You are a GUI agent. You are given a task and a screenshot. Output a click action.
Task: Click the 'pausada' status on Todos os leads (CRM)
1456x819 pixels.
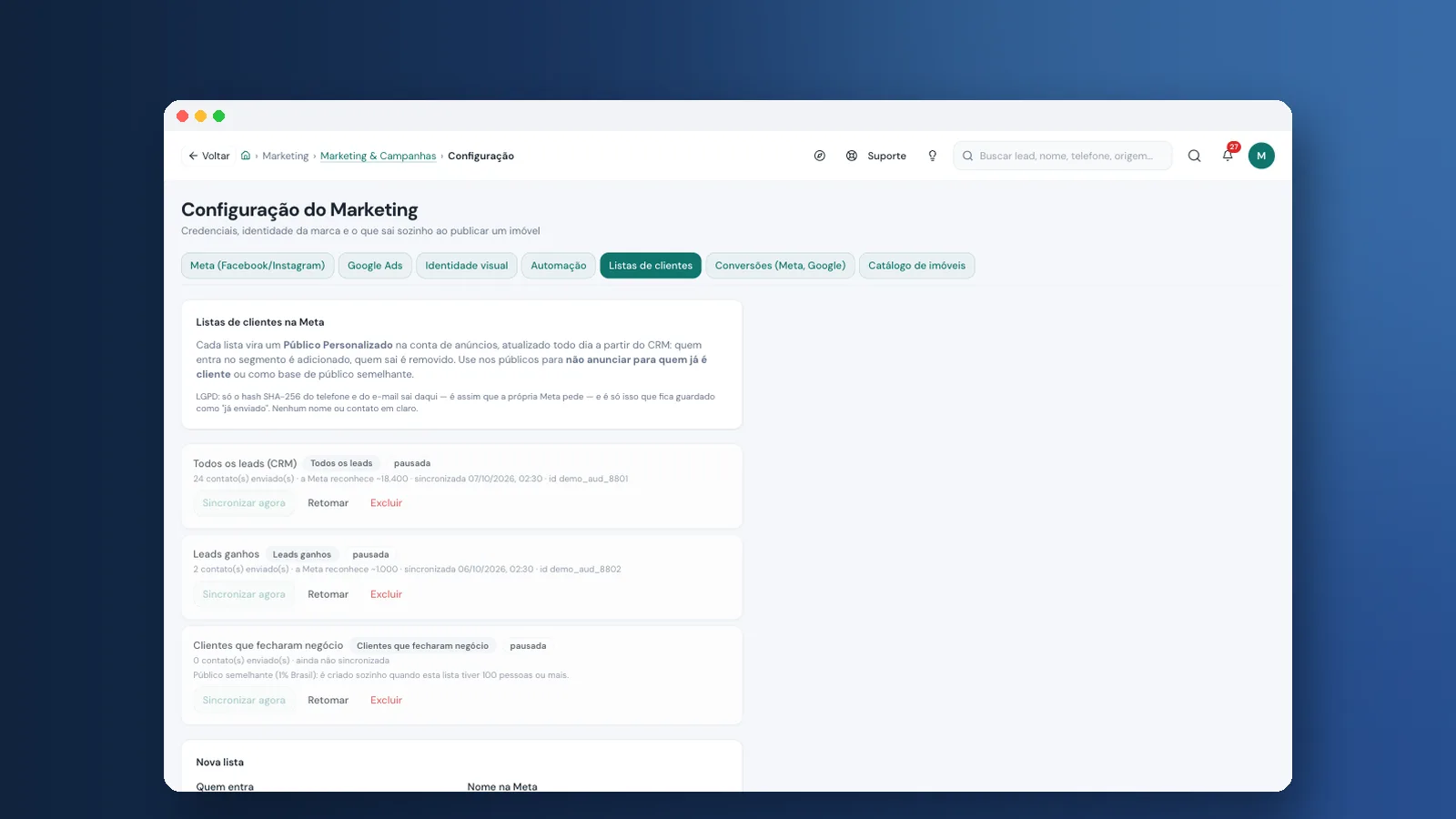pyautogui.click(x=412, y=463)
